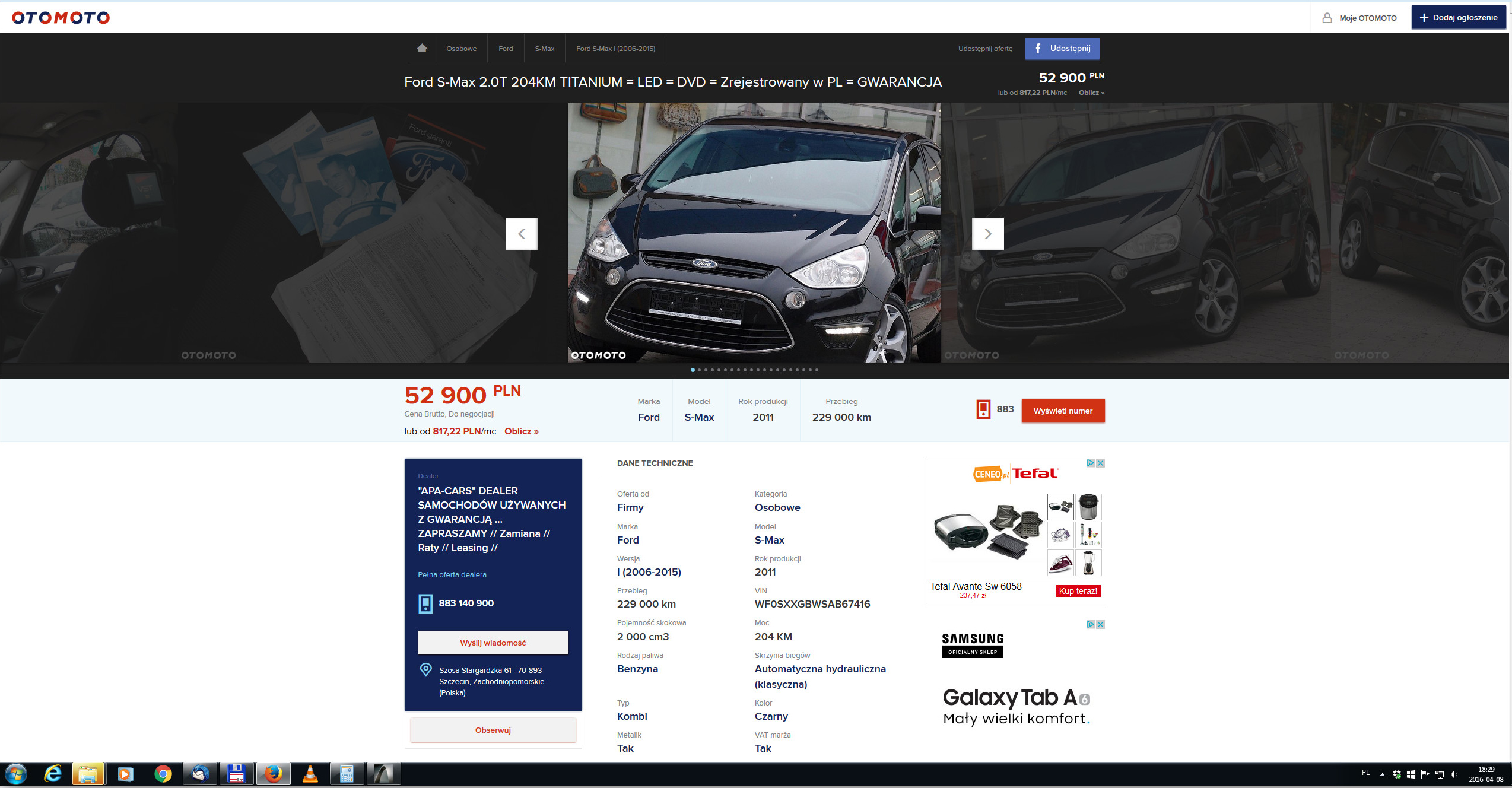Click the Facebook Udostępnij share button
Viewport: 1512px width, 788px height.
1062,49
